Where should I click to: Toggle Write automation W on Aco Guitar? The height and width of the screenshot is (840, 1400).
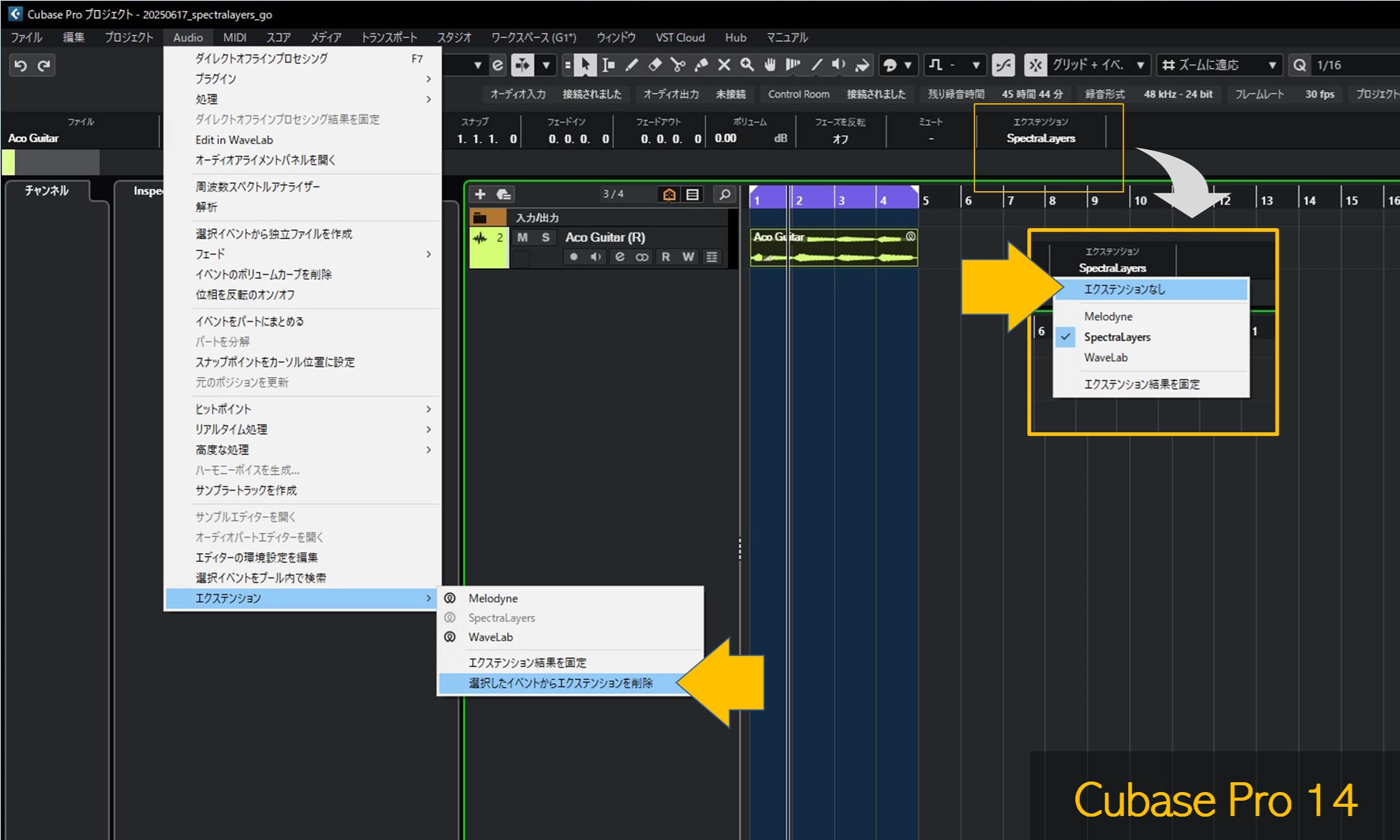click(688, 257)
